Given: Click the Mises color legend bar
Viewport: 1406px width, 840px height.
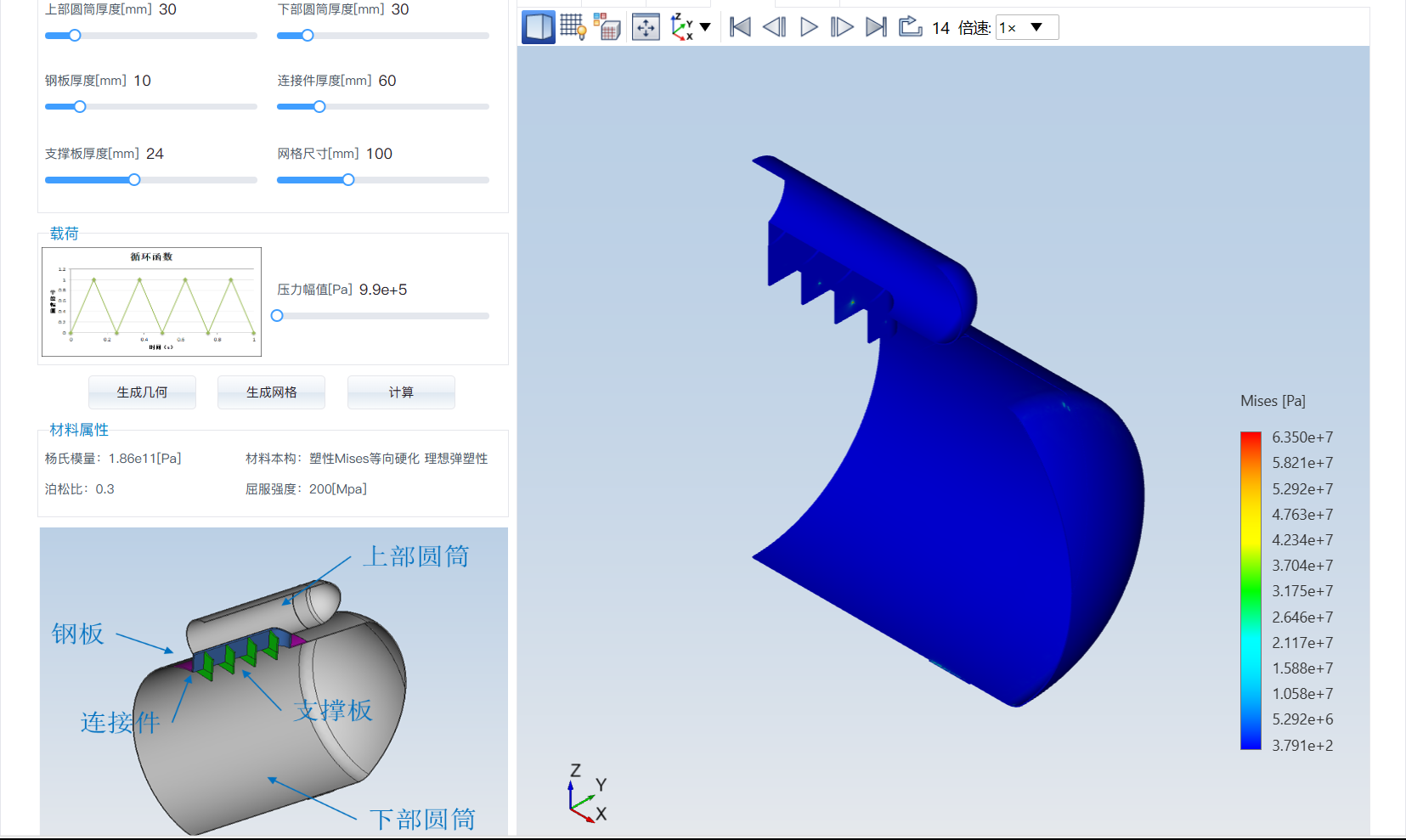Looking at the screenshot, I should [1251, 590].
